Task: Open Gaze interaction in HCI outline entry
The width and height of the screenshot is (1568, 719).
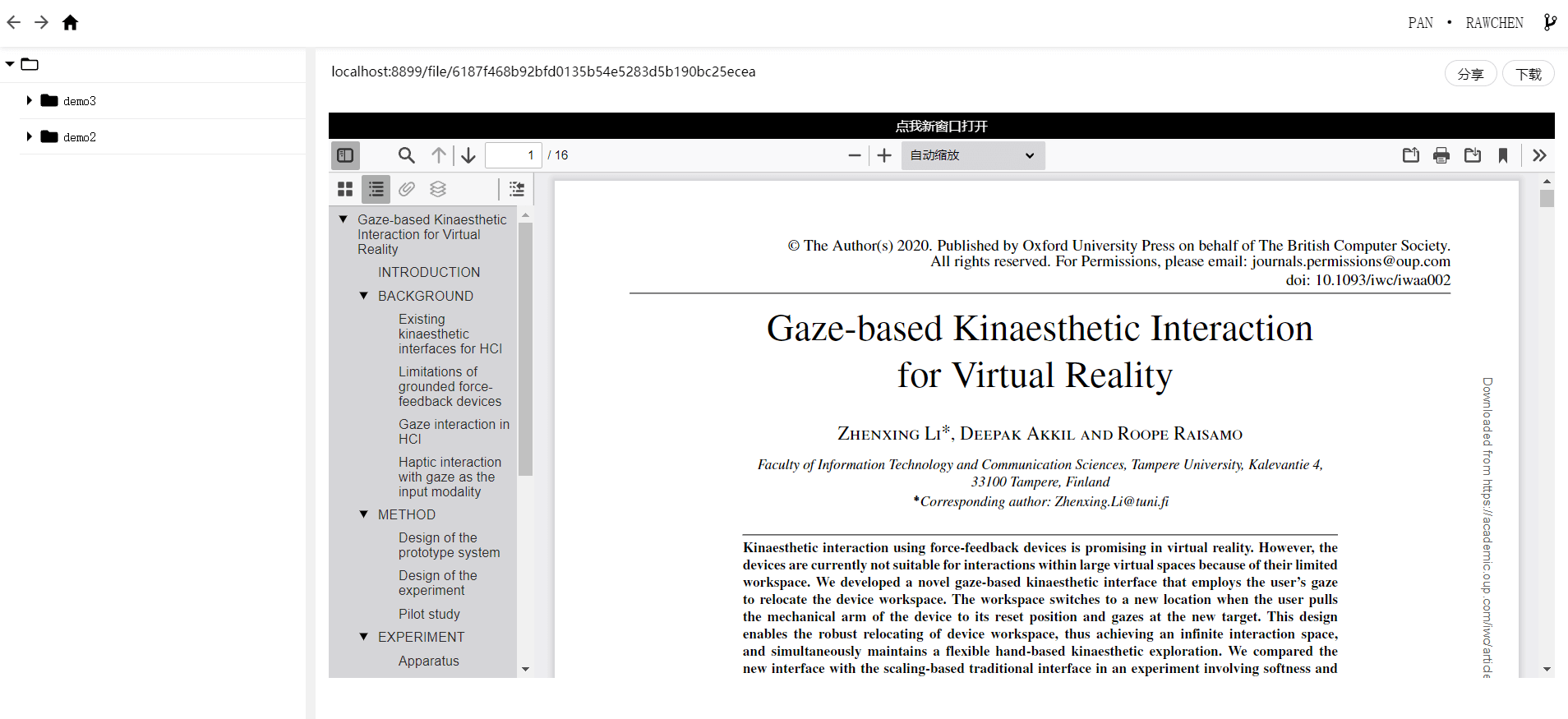Action: (x=454, y=431)
